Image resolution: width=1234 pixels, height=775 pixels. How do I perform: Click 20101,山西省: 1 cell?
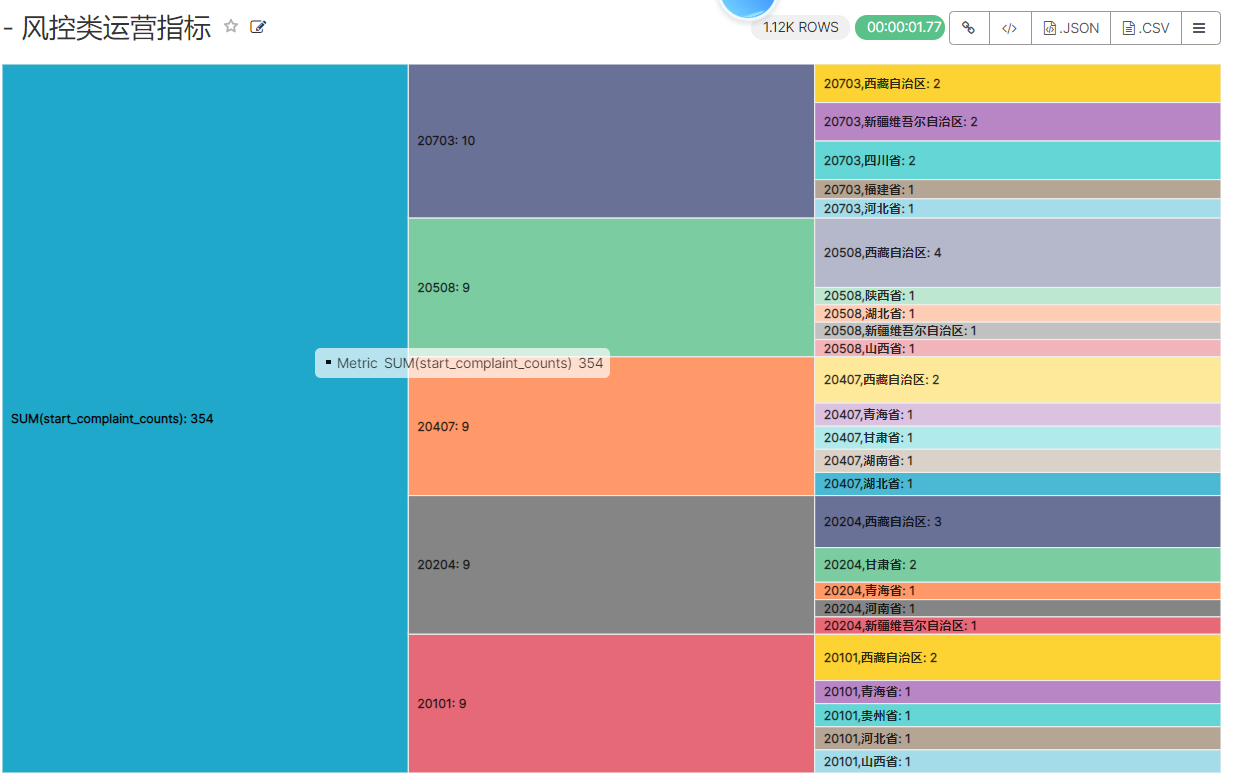[1018, 761]
